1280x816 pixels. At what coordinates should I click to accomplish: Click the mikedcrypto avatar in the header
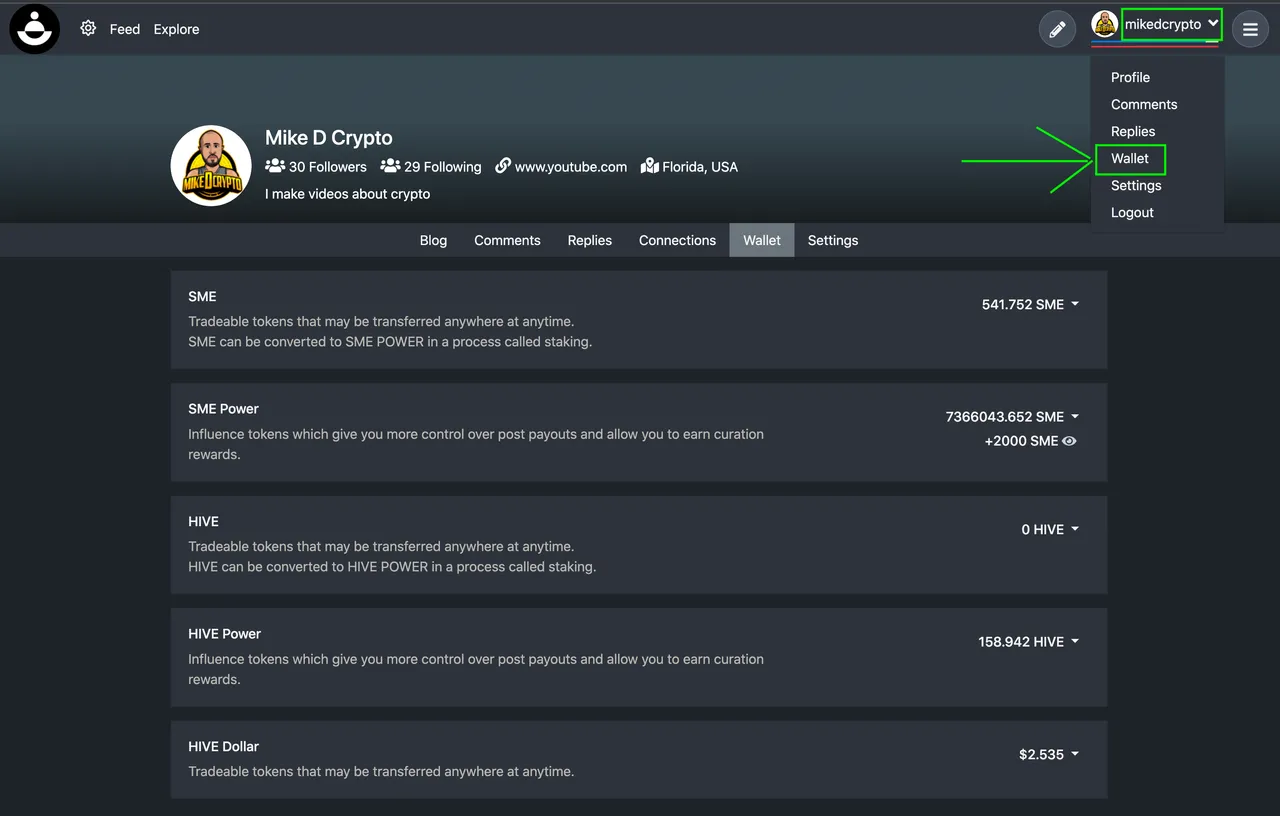click(x=1104, y=24)
